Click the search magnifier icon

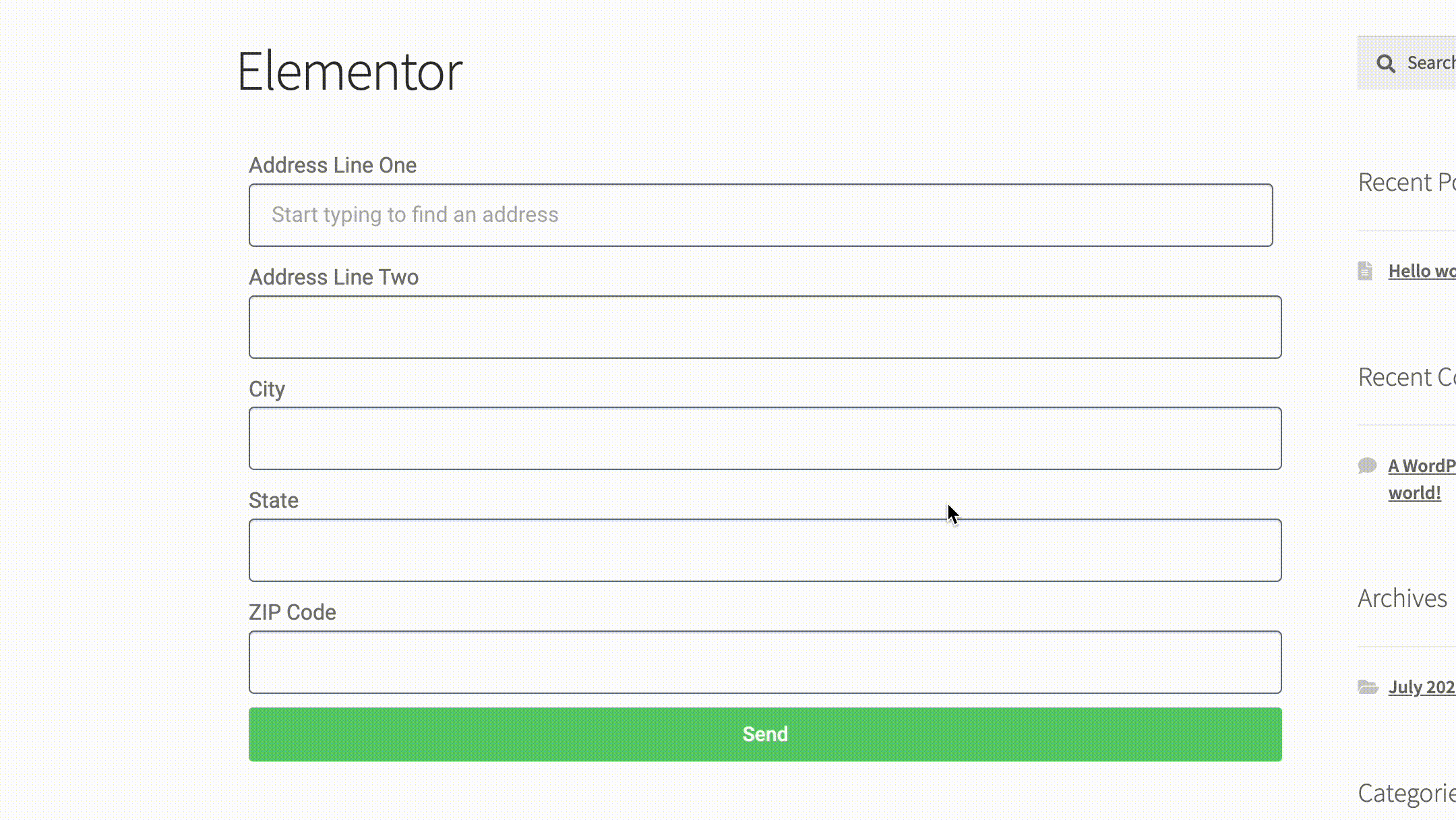tap(1387, 63)
